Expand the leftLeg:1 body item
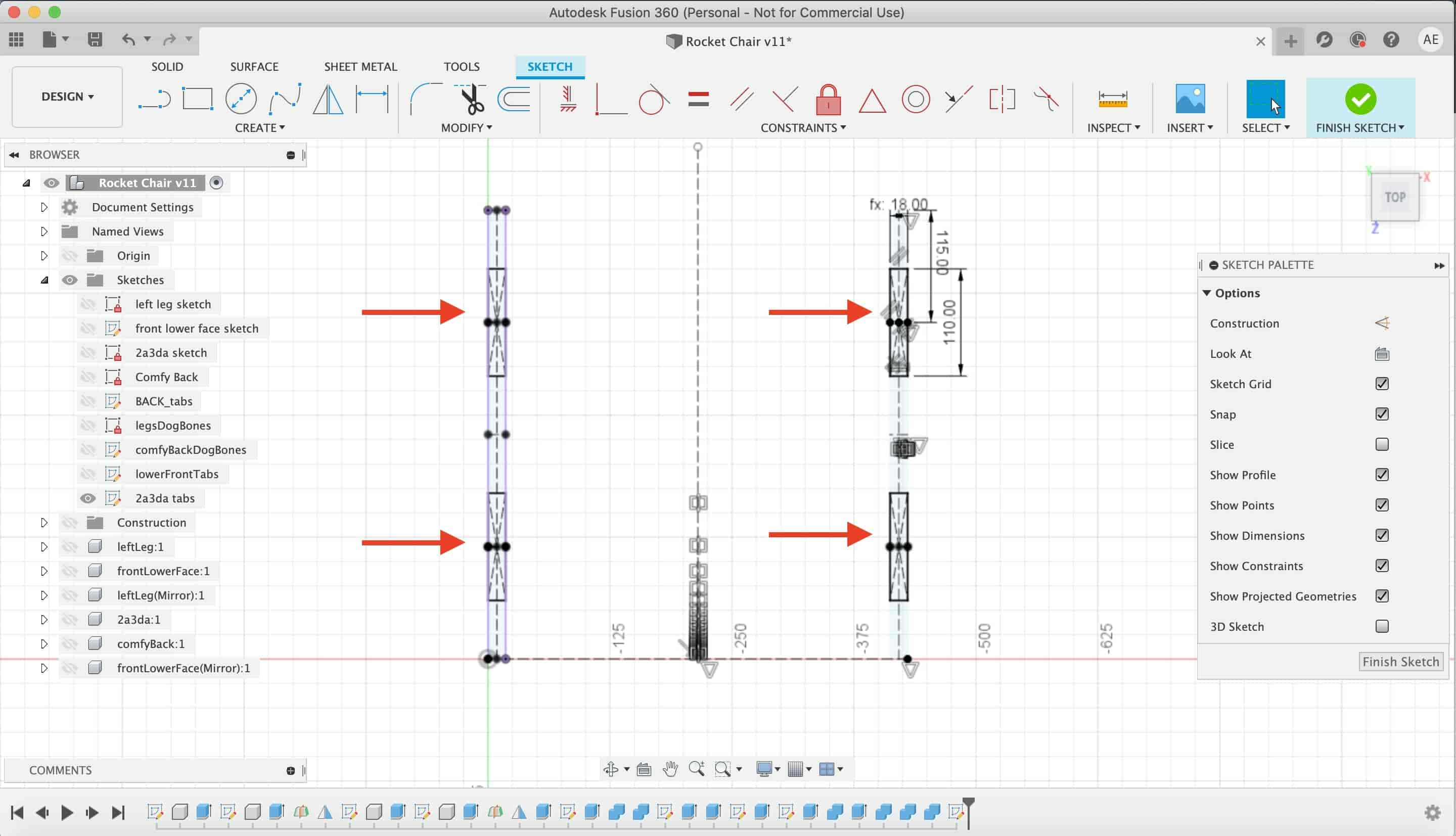Image resolution: width=1456 pixels, height=836 pixels. (44, 546)
